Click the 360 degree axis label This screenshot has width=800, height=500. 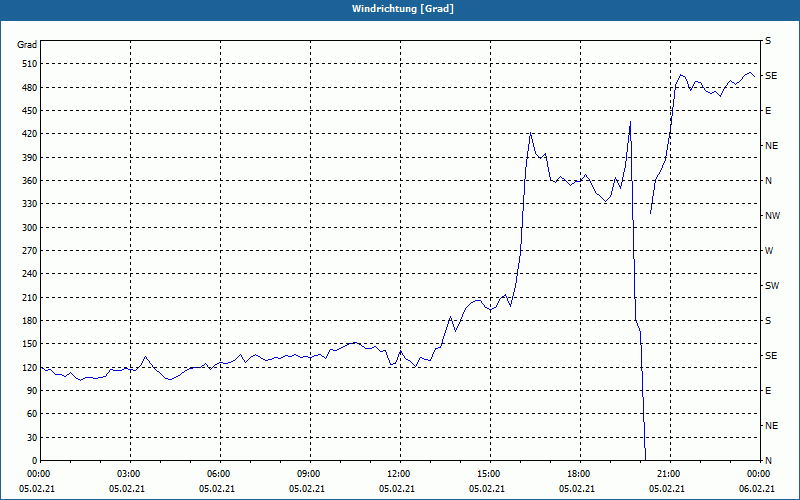pyautogui.click(x=30, y=181)
